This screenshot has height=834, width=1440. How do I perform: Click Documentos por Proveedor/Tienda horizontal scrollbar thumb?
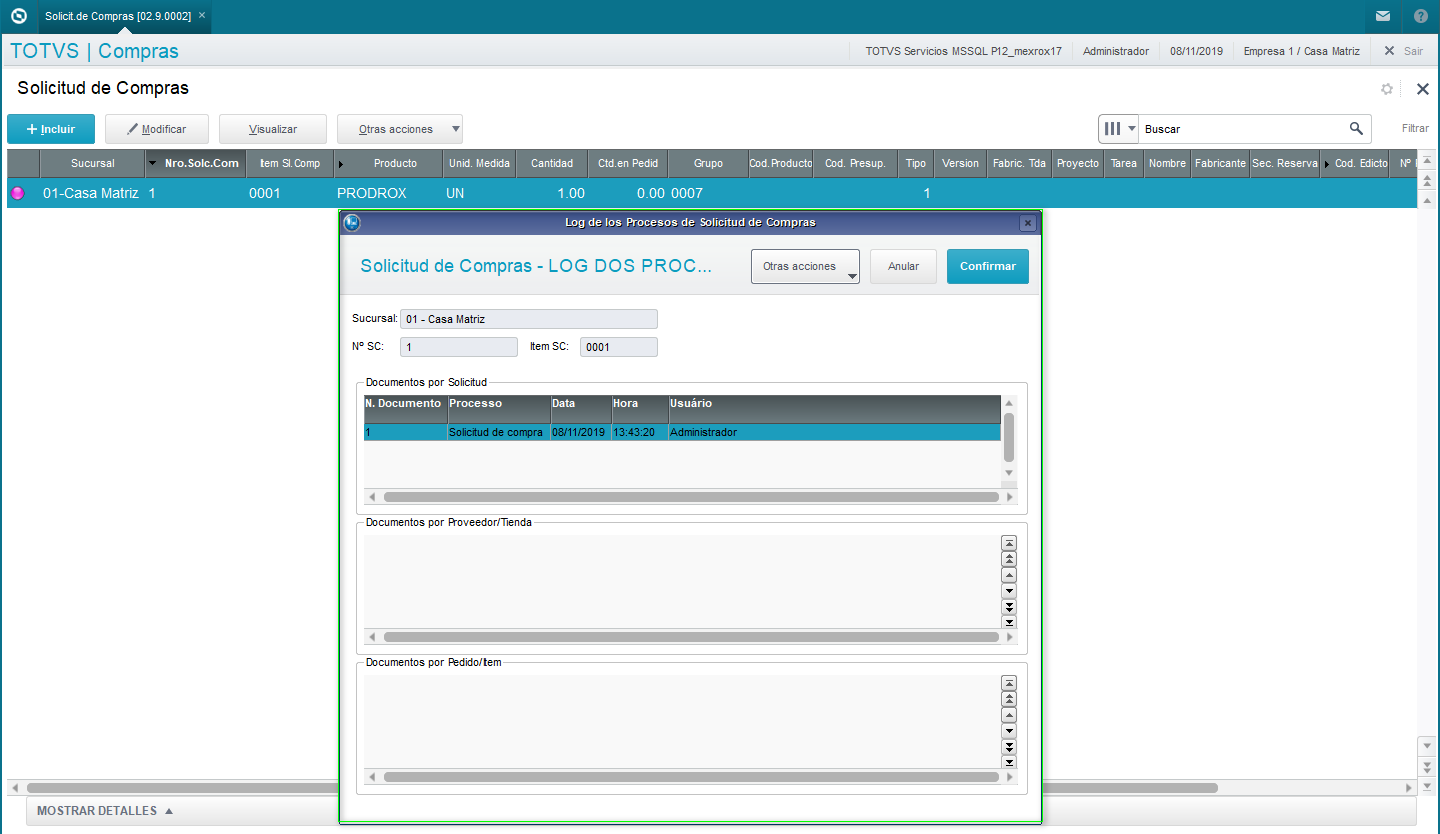[691, 637]
